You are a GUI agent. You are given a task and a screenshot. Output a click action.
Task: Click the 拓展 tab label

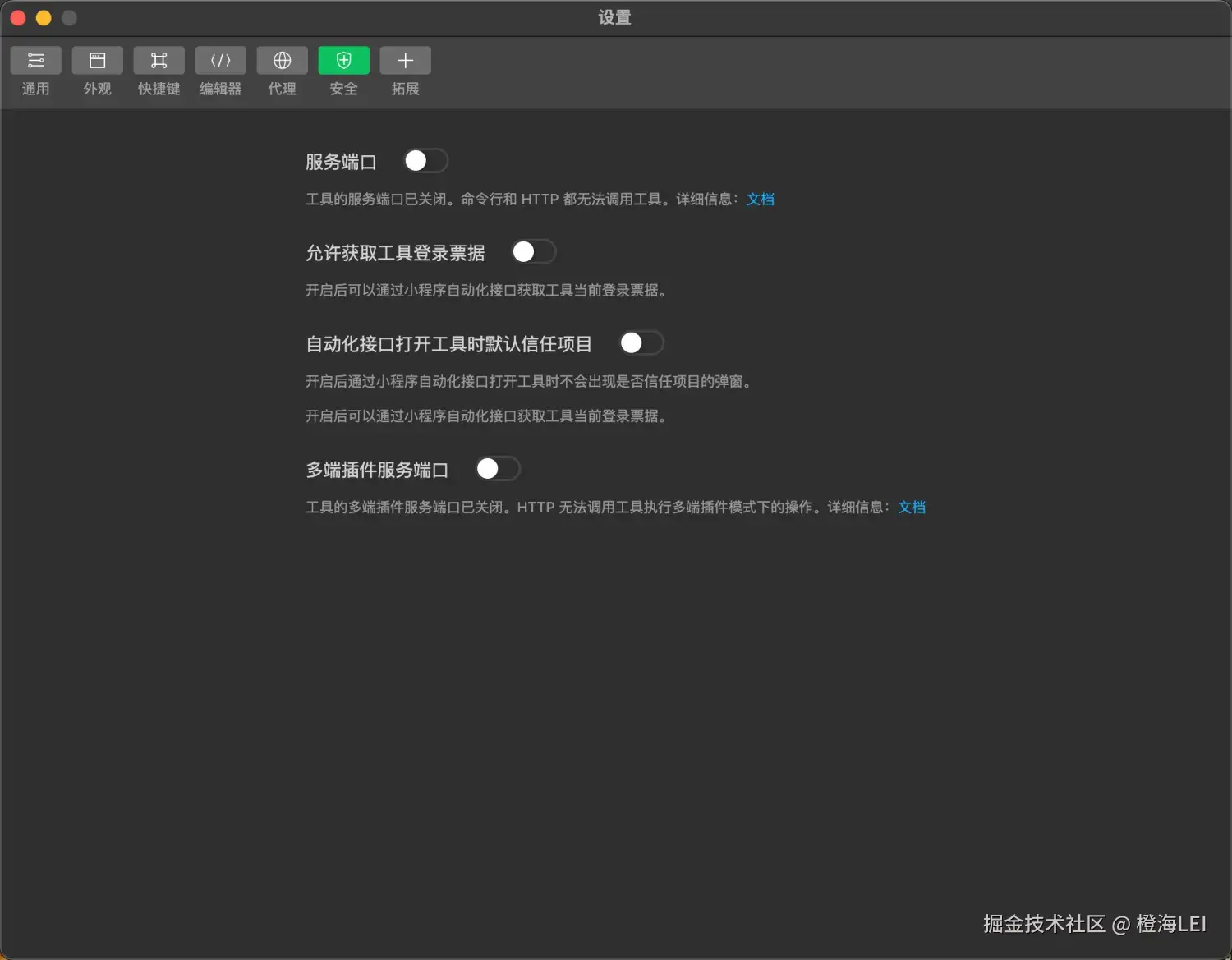(x=405, y=89)
